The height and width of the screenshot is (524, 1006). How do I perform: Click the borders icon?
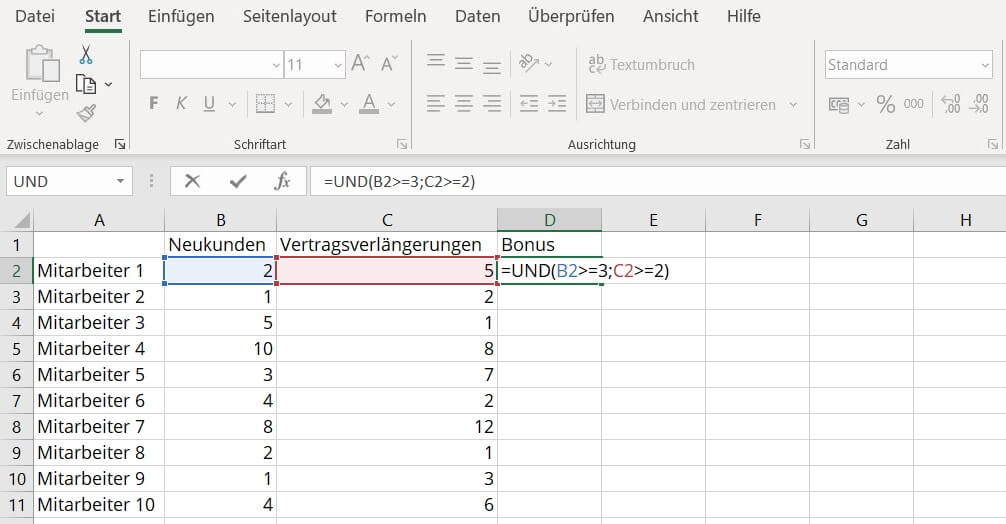pos(266,103)
